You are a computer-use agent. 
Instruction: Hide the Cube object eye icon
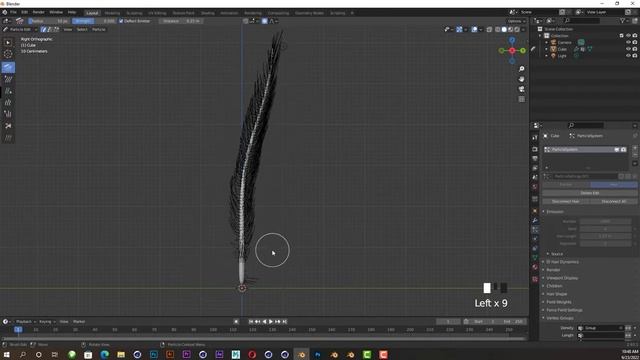tap(628, 49)
